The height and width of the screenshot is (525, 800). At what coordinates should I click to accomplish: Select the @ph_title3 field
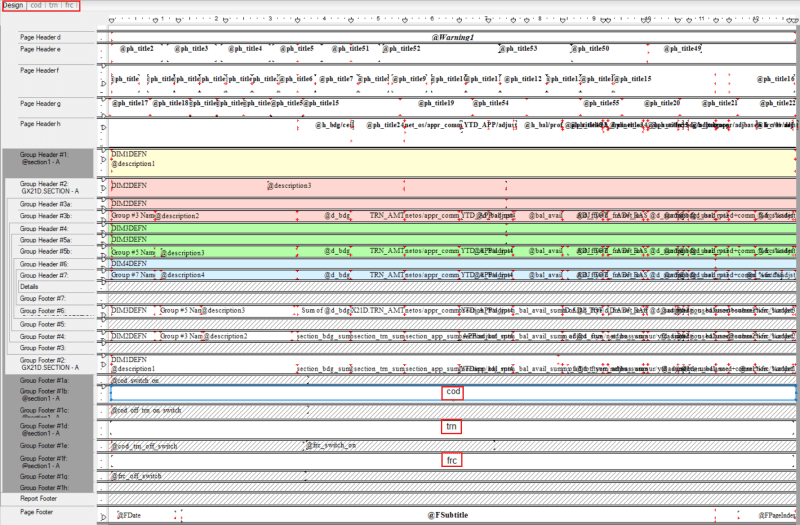191,49
